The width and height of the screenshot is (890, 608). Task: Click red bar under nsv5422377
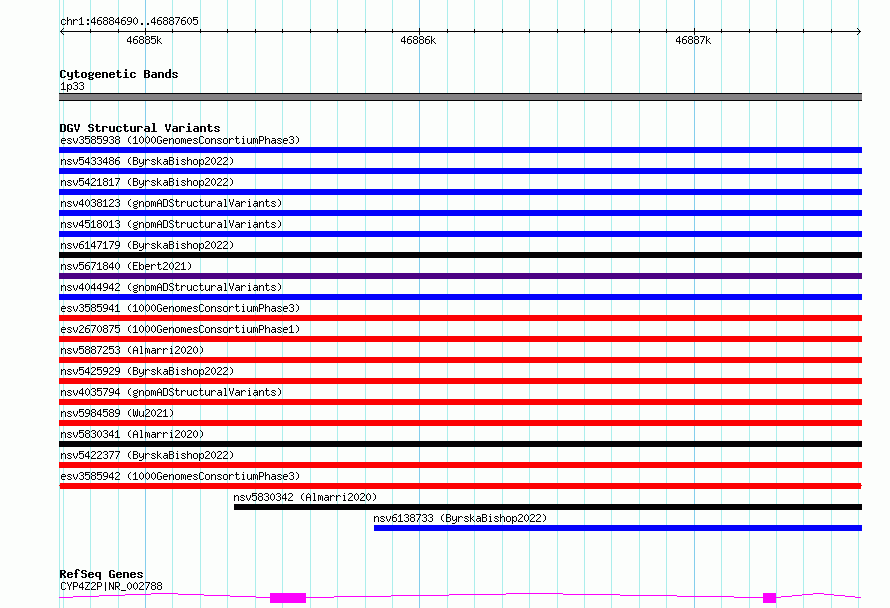pos(460,465)
